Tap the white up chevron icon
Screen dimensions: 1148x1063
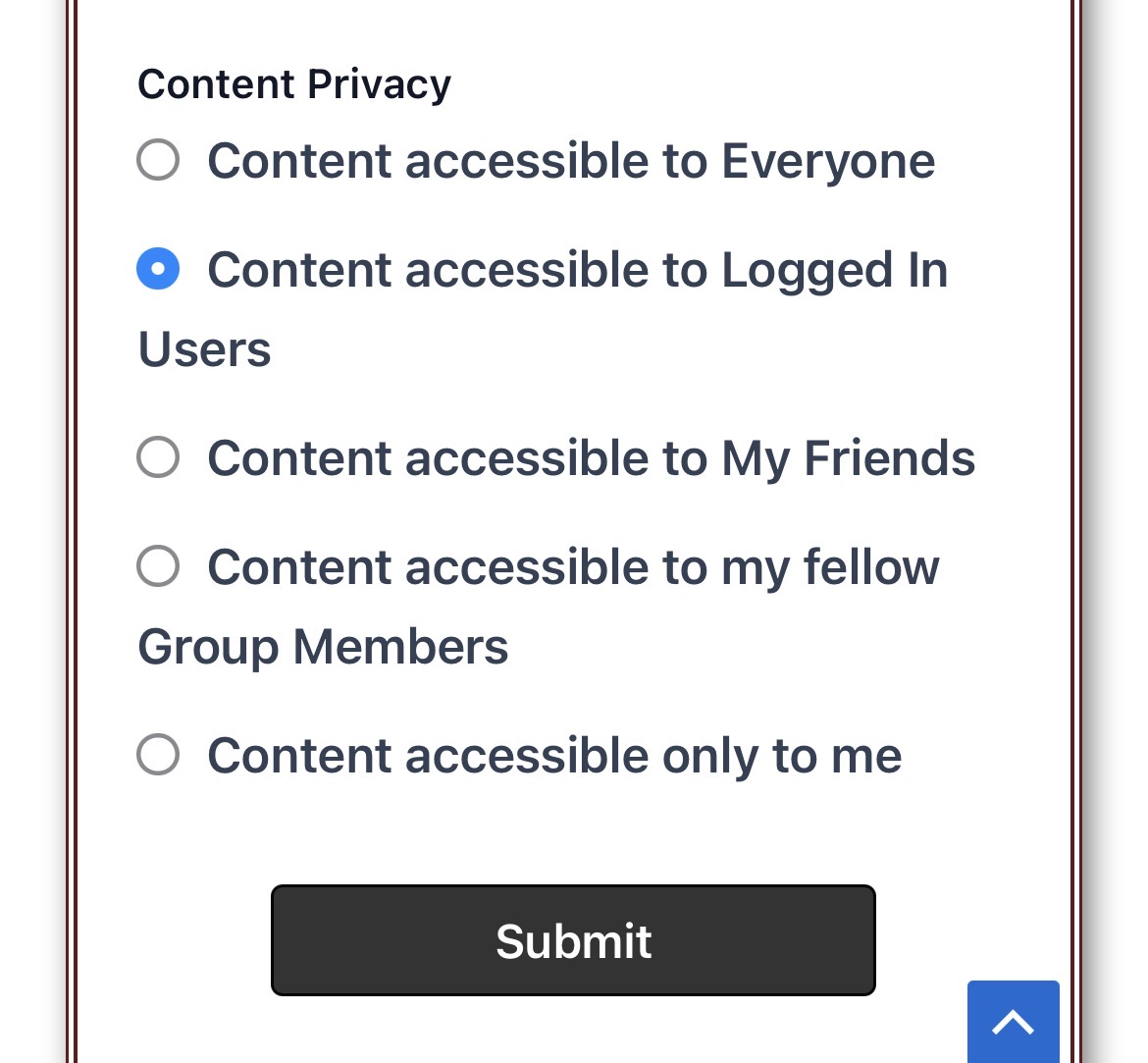point(1013,1024)
